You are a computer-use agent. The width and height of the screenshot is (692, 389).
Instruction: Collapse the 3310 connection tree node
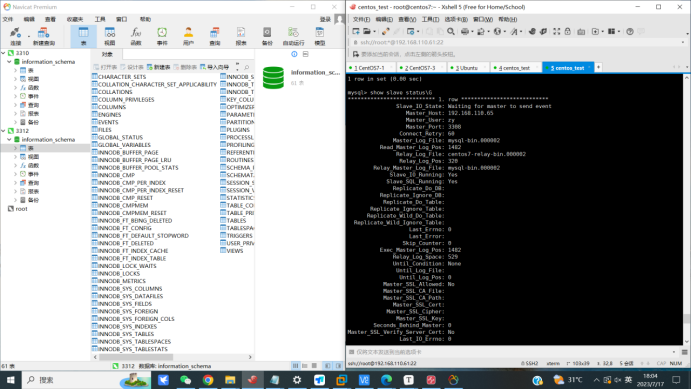4,53
